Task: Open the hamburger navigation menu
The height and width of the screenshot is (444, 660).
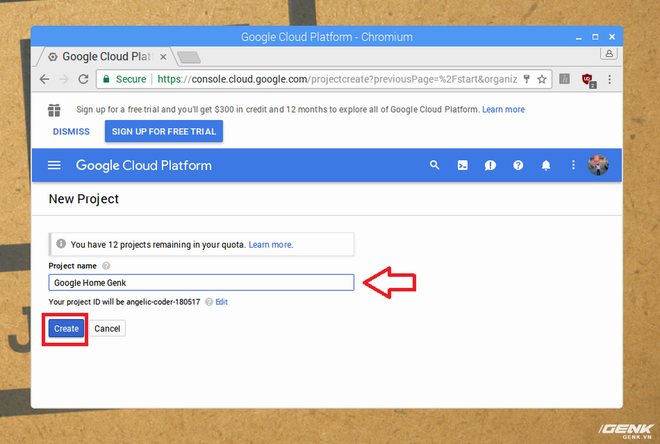Action: [54, 165]
